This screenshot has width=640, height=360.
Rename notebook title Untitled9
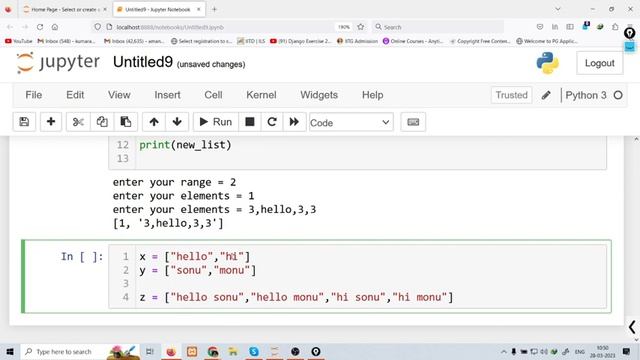[x=143, y=62]
